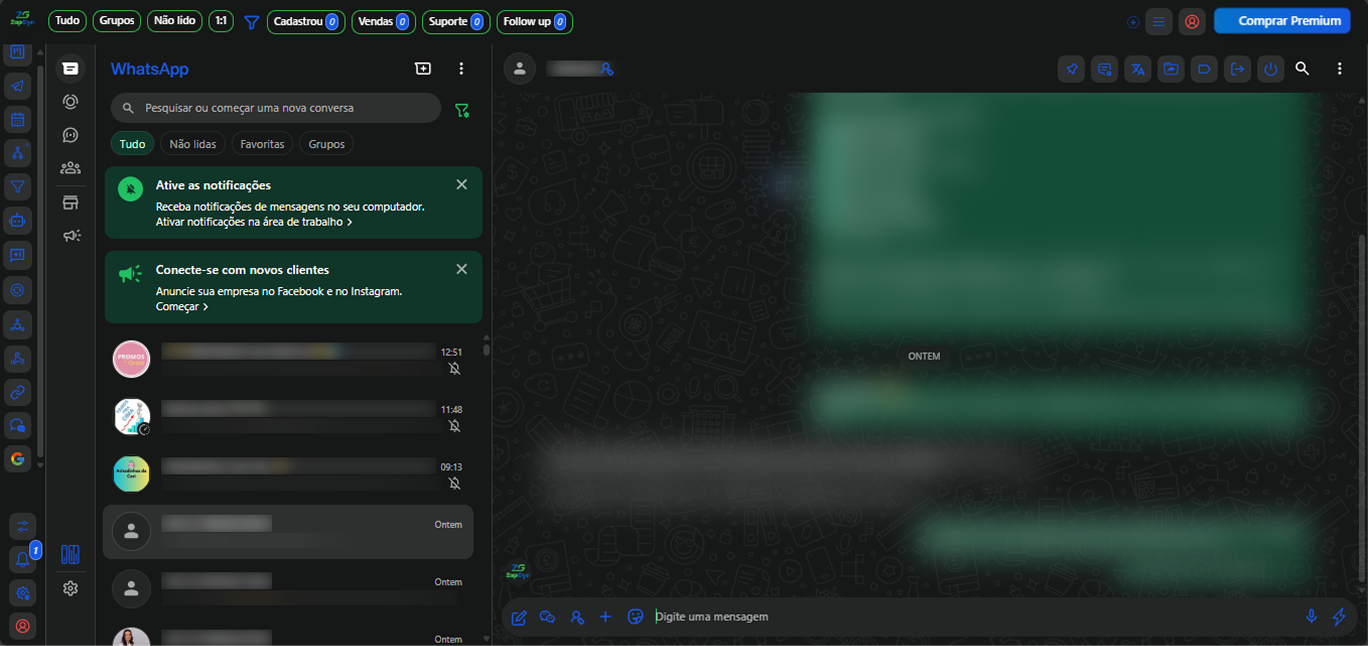Click the blue funnel filter in top bar
Image resolution: width=1368 pixels, height=646 pixels.
pos(252,21)
